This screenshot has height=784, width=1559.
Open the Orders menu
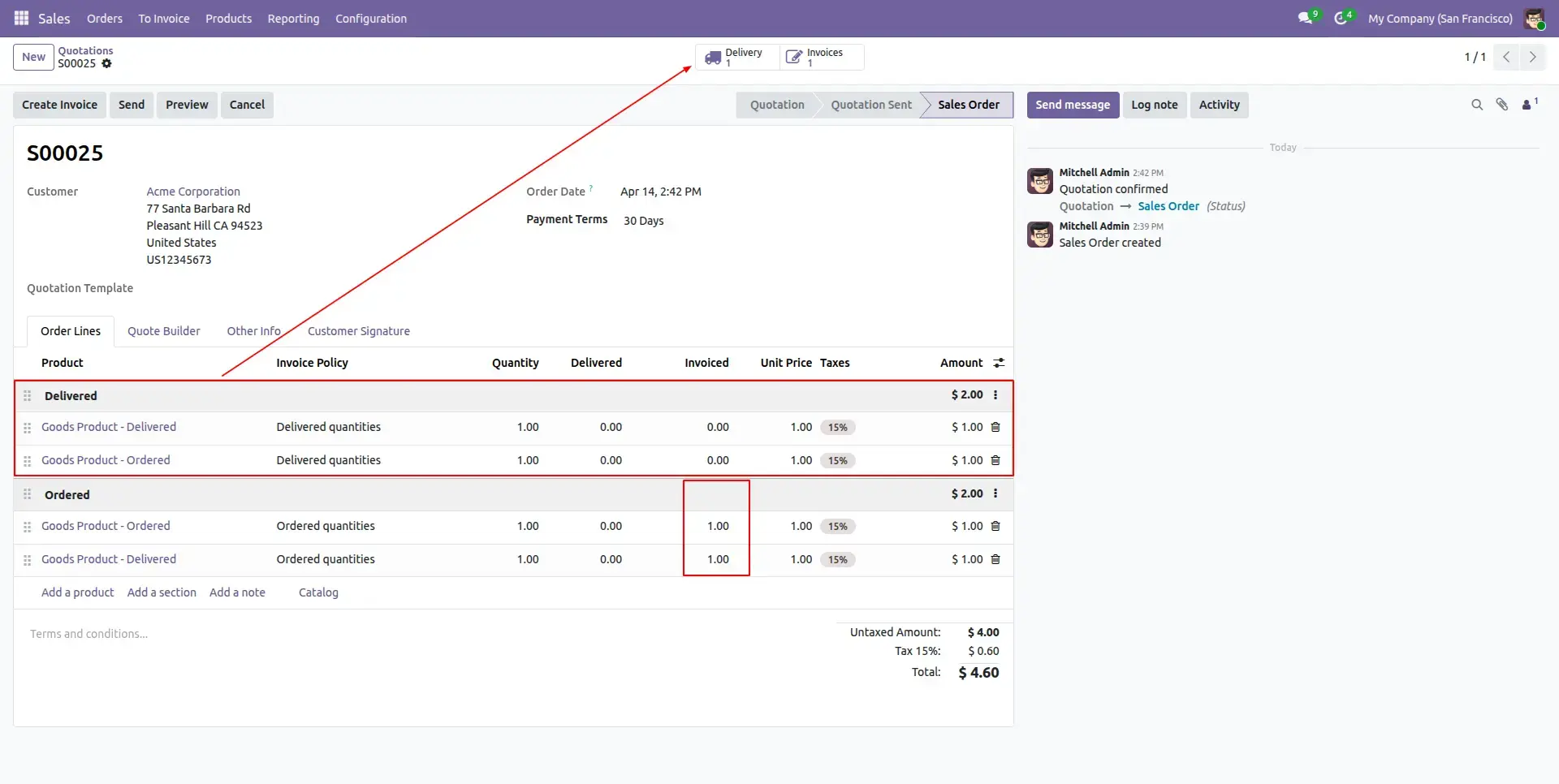(105, 18)
